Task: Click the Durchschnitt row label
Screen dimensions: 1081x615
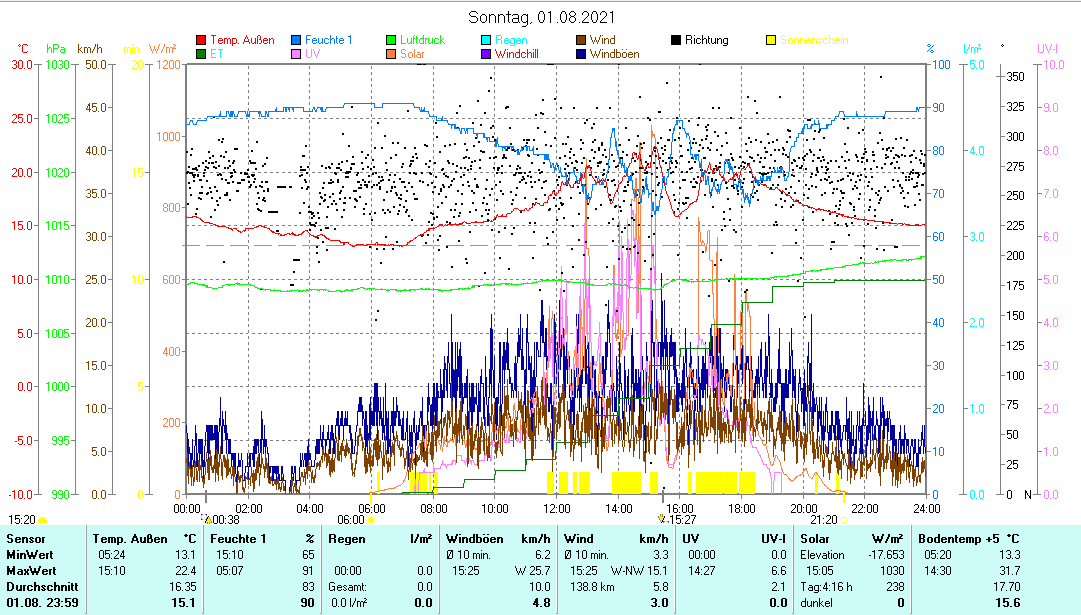Action: [37, 586]
